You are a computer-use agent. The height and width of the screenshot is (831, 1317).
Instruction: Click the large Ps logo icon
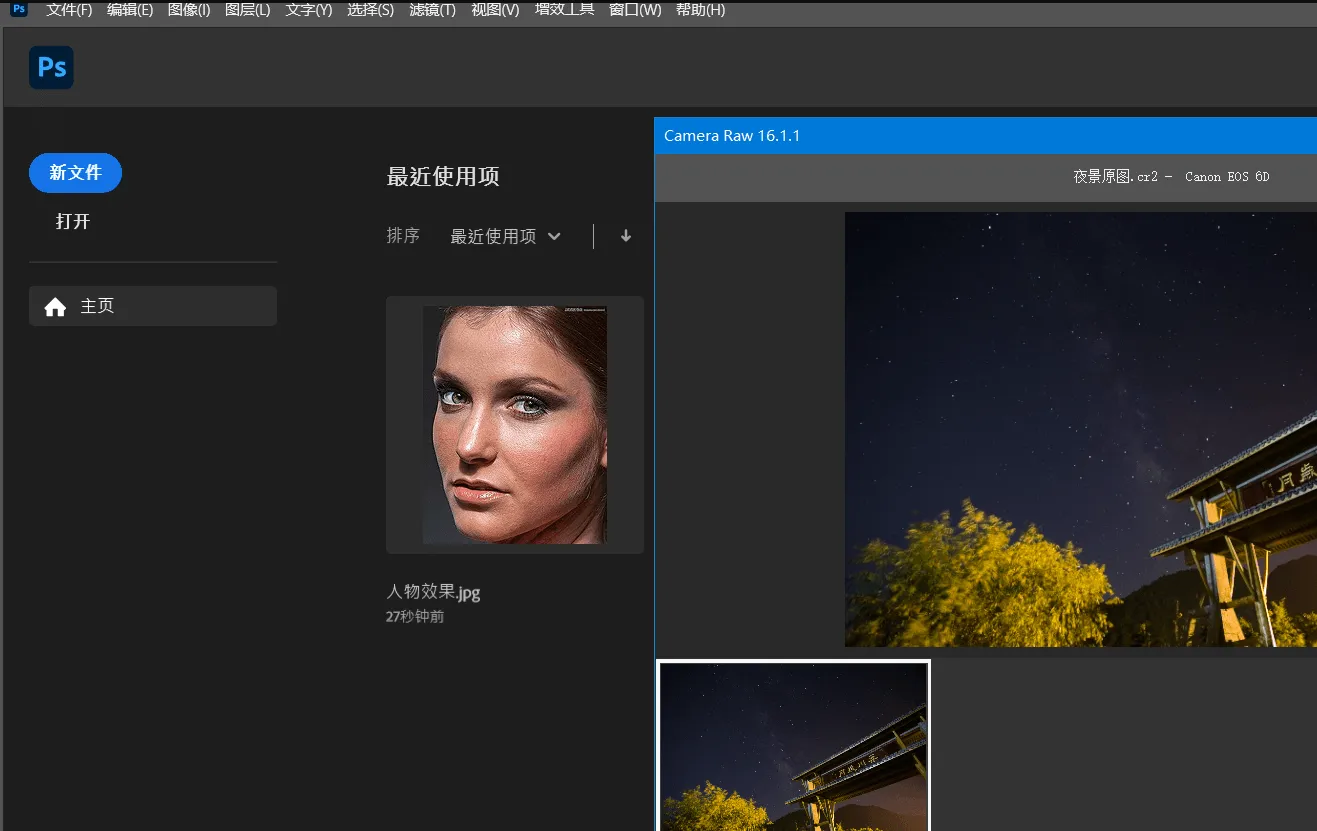tap(50, 67)
